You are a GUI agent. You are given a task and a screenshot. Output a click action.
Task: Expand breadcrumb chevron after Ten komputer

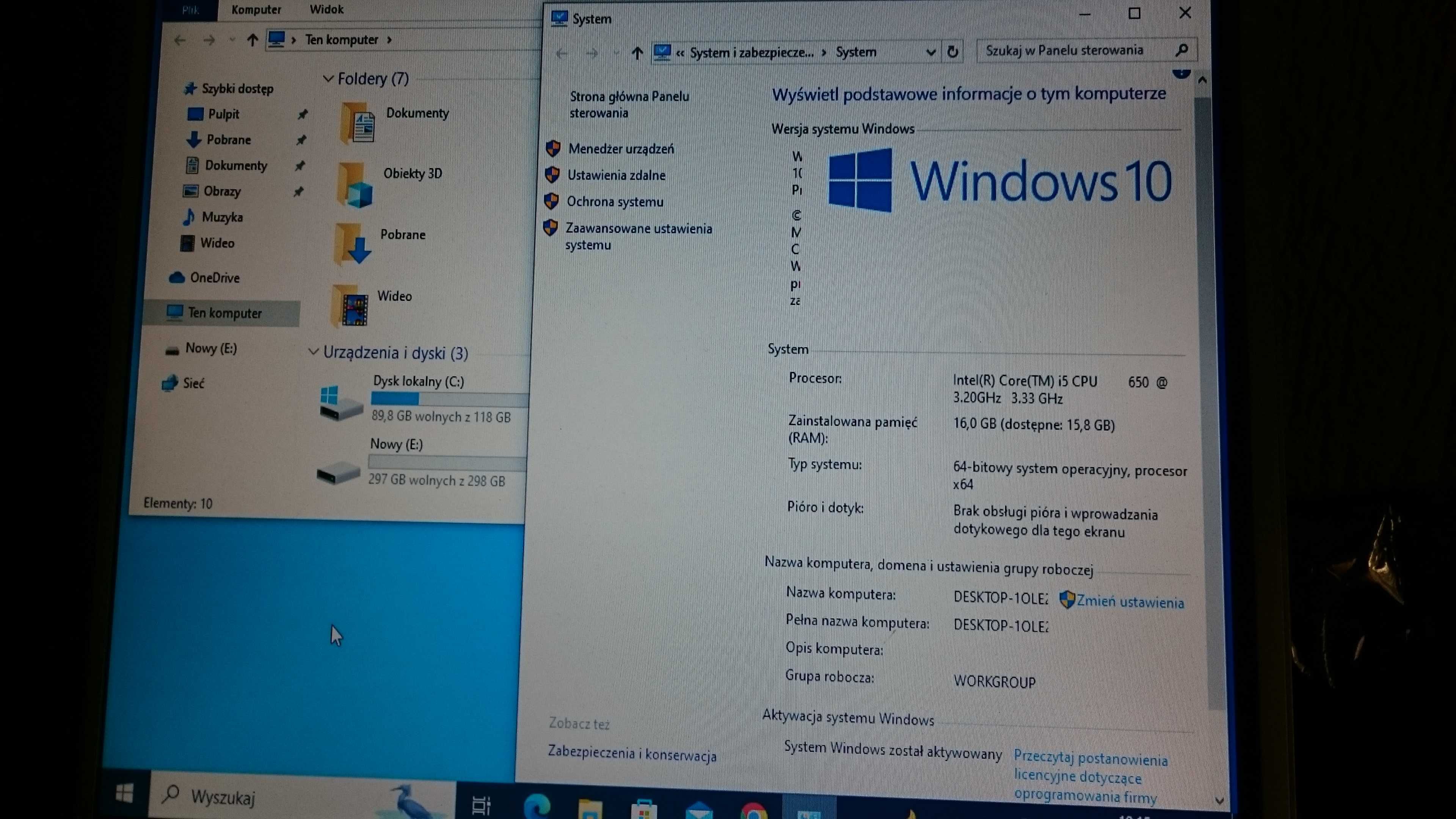[x=389, y=39]
